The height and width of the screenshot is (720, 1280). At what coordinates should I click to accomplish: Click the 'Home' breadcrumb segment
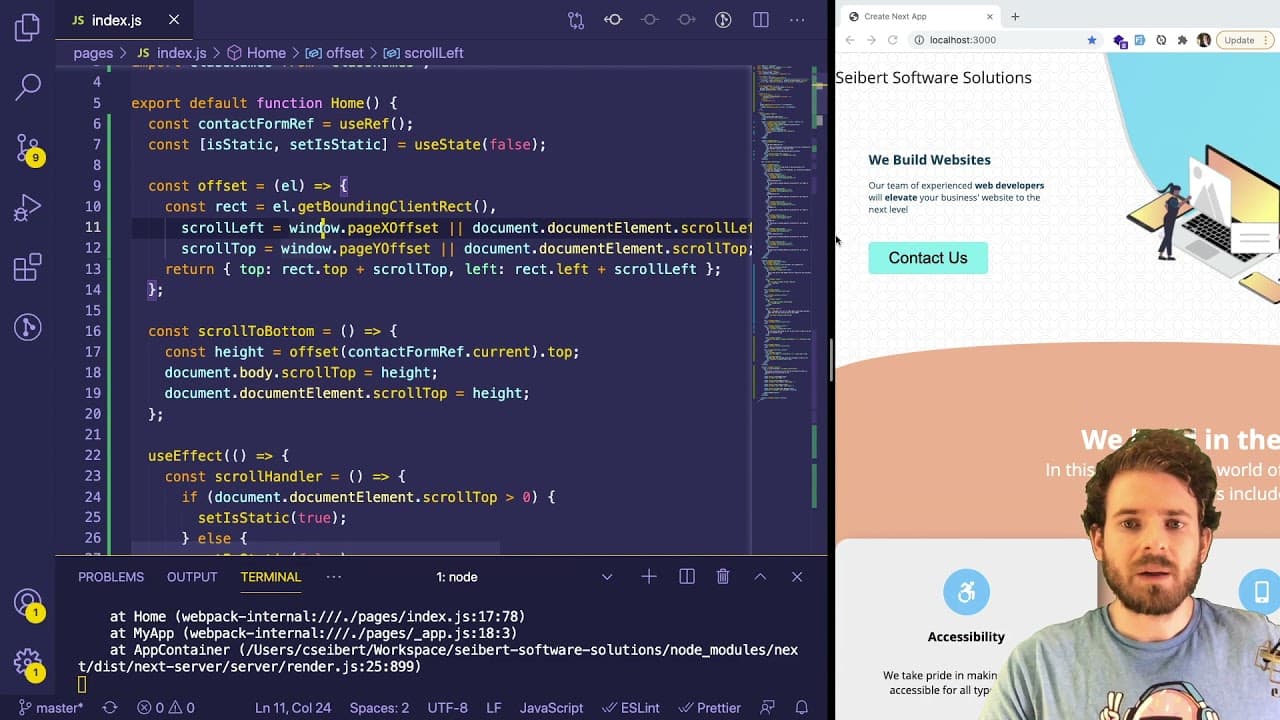point(256,53)
